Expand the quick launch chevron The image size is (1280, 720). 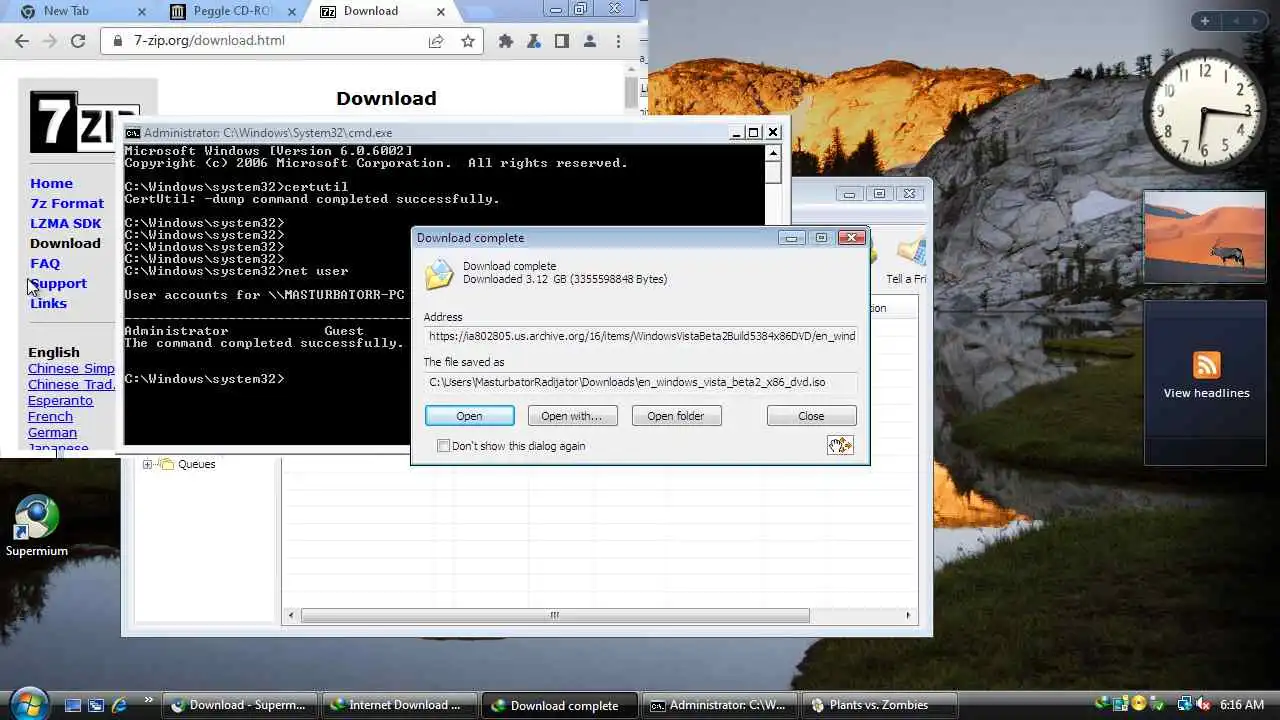click(149, 700)
